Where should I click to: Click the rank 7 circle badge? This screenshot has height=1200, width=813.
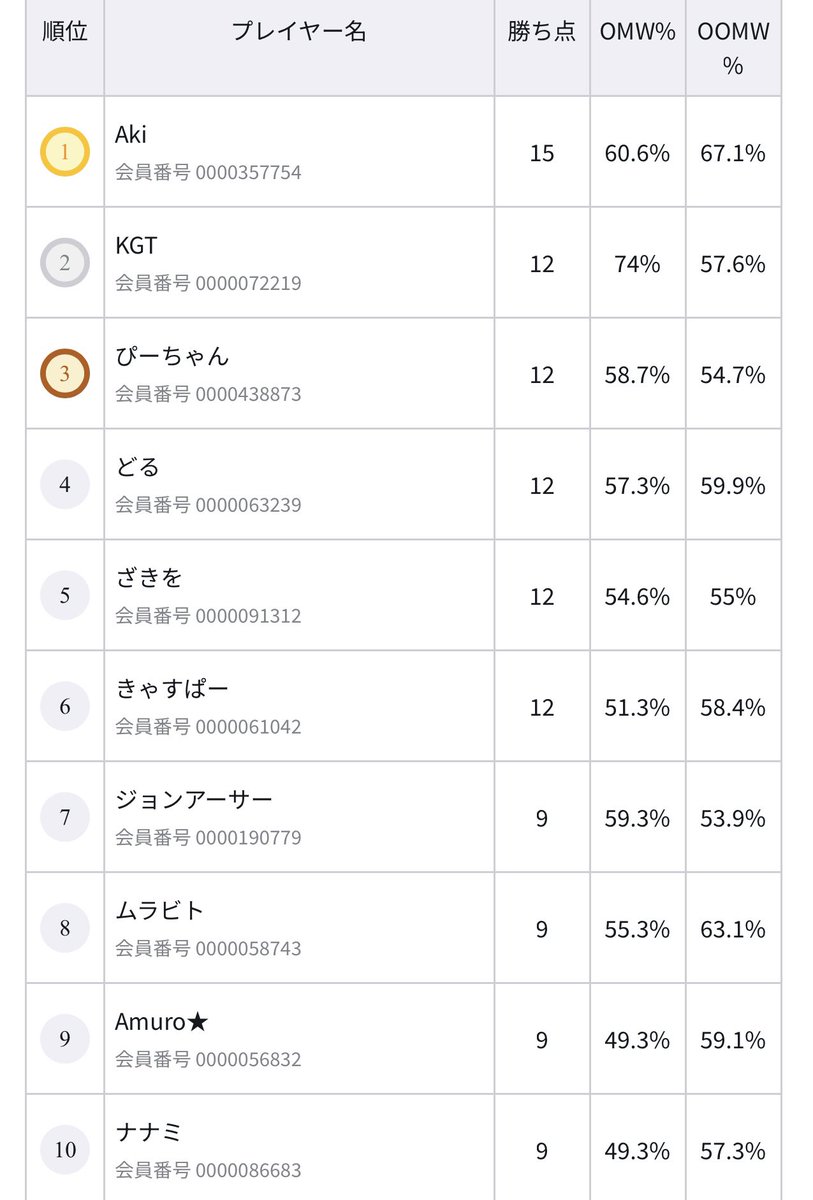click(x=65, y=818)
